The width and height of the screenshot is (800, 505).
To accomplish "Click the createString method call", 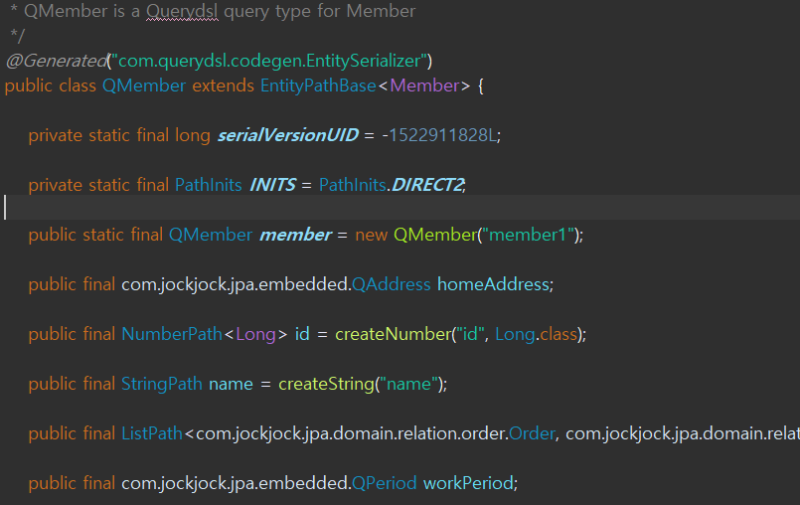I will click(327, 384).
